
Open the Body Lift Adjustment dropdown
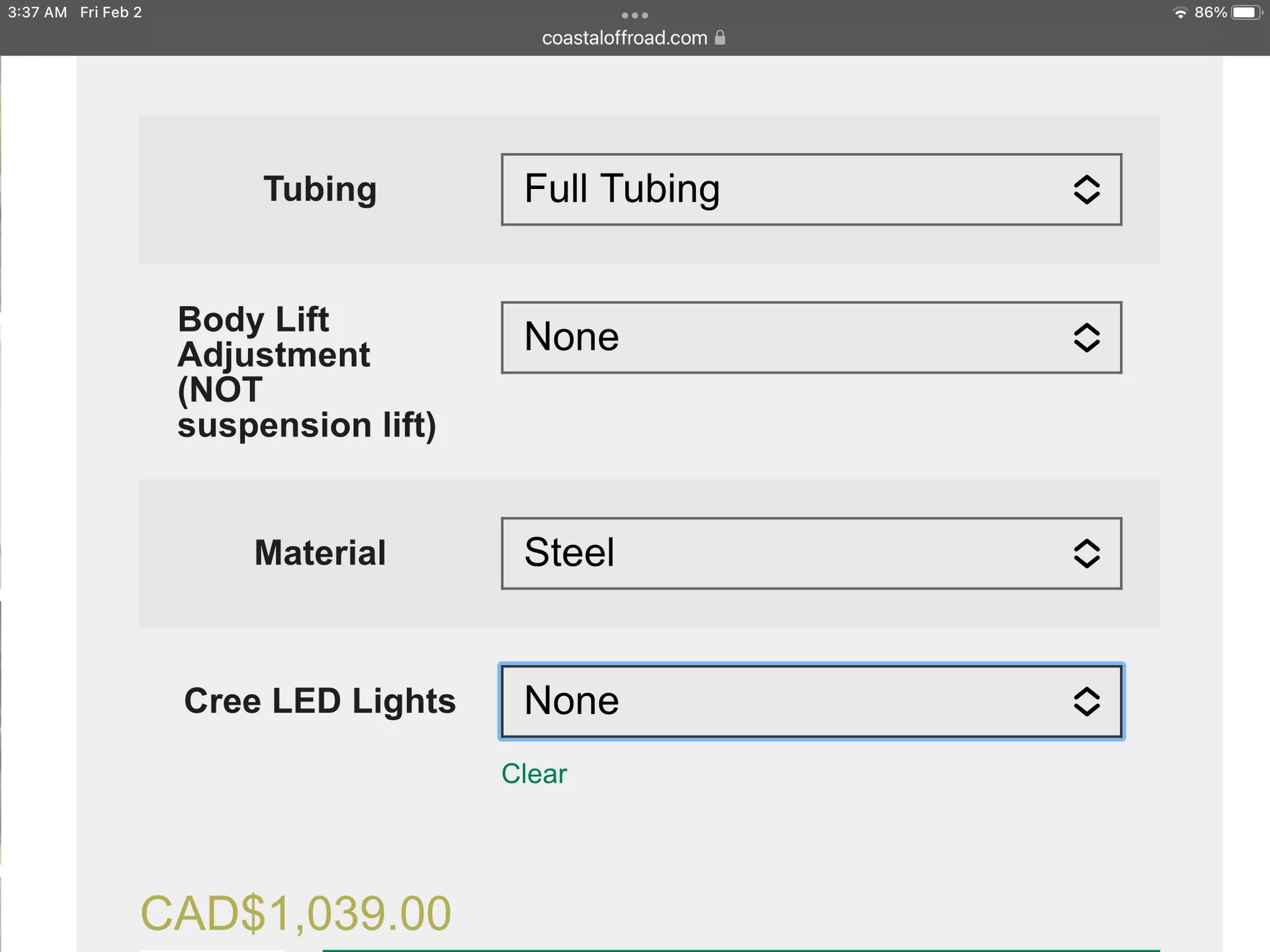tap(811, 338)
